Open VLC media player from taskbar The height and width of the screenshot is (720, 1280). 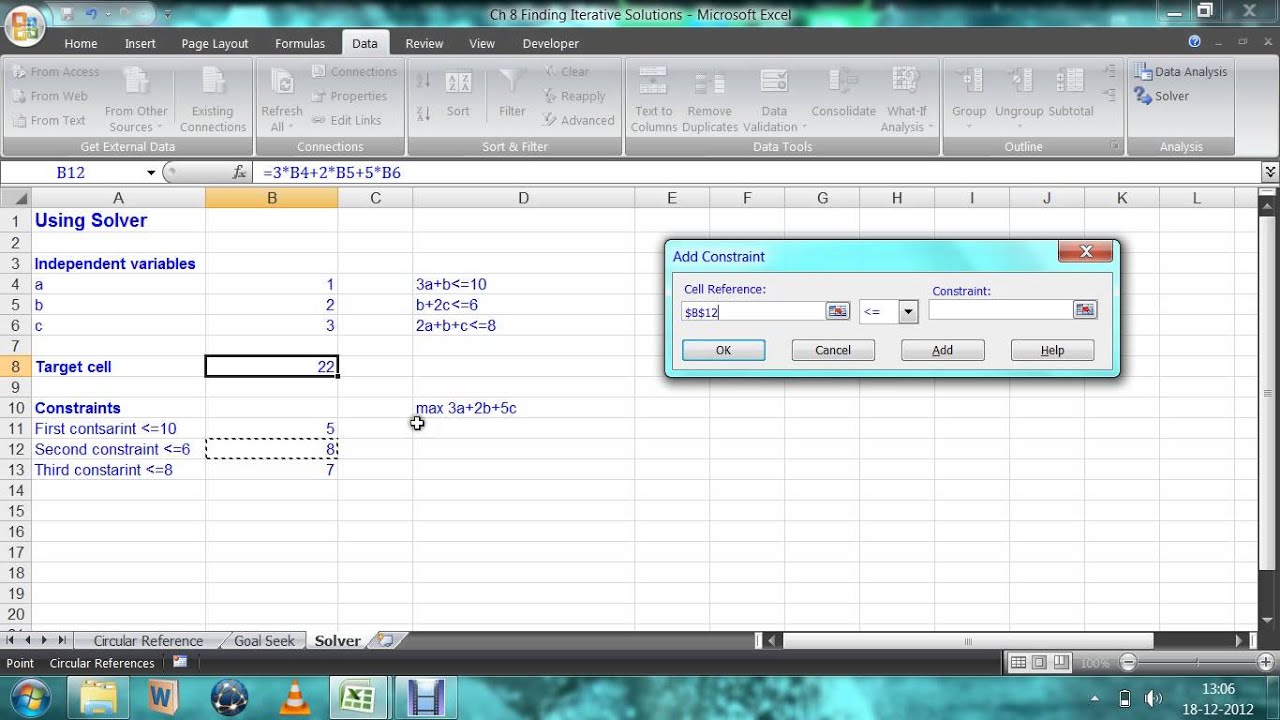294,697
